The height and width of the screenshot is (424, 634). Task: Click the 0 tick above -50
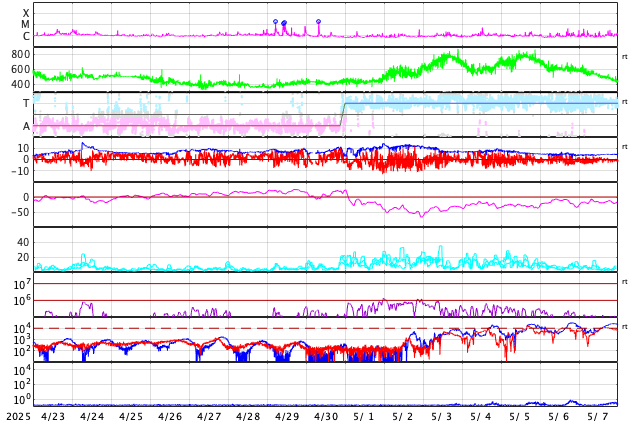[26, 197]
